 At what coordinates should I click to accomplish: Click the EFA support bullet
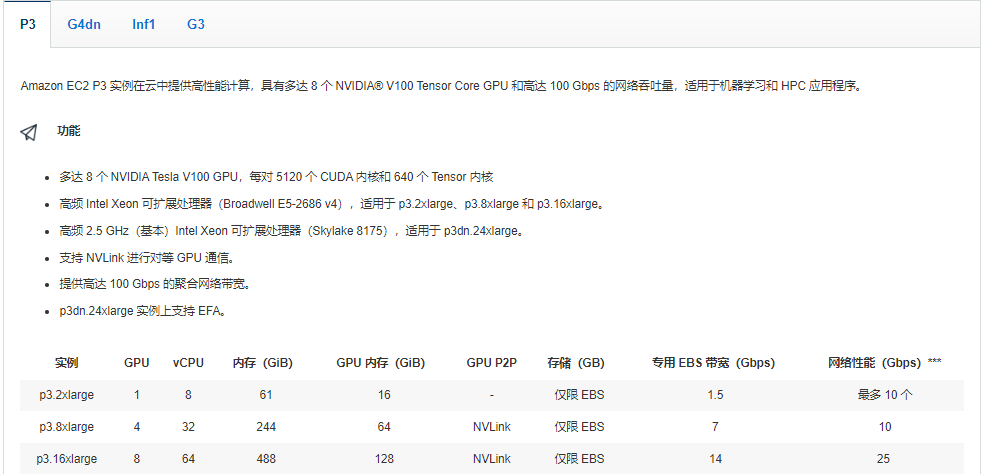[x=143, y=311]
